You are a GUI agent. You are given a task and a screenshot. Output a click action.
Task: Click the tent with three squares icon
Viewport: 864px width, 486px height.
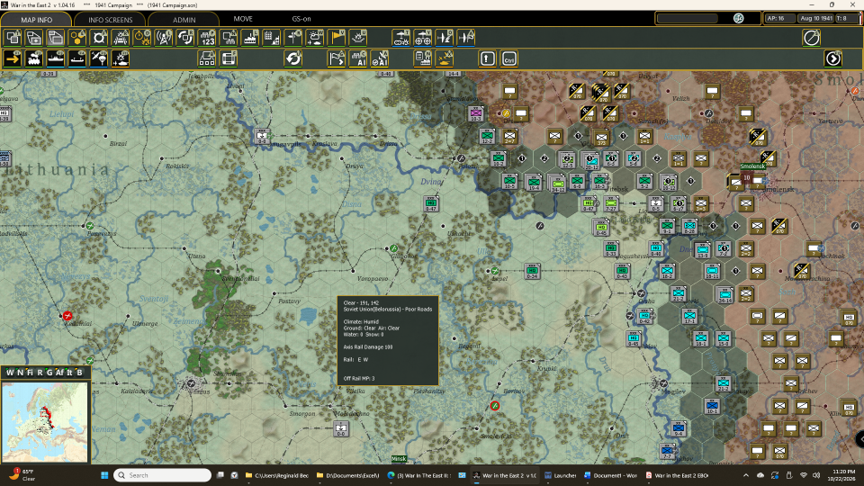pos(207,58)
